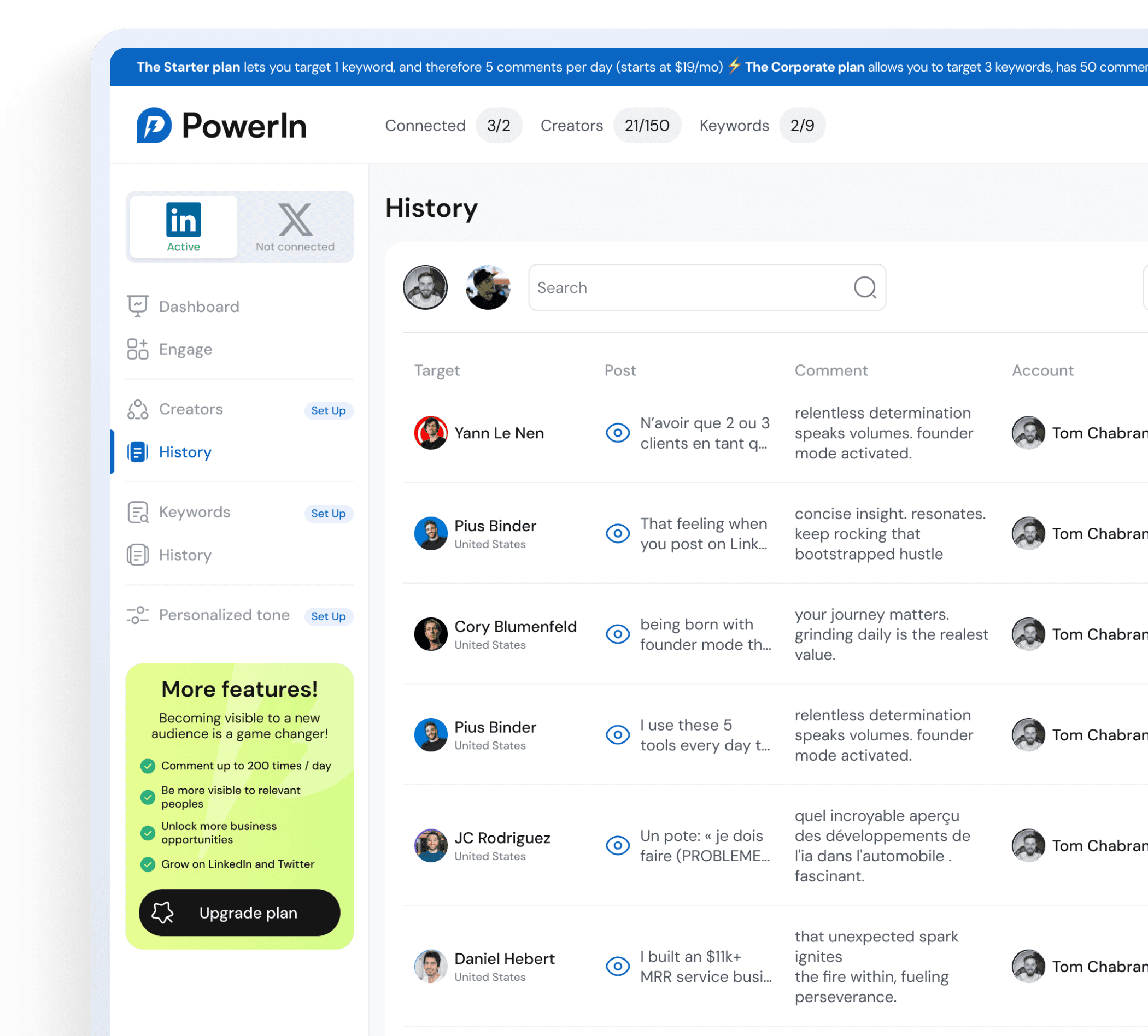Filter by second account avatar with cap

(x=488, y=287)
